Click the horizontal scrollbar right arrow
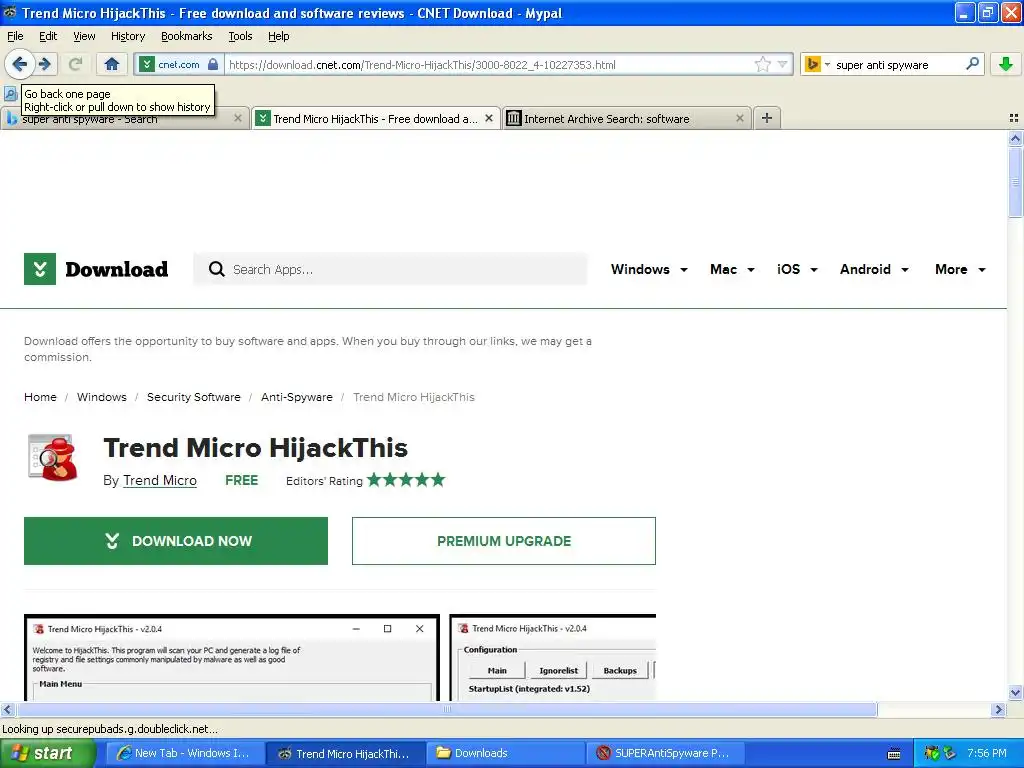The image size is (1024, 768). (998, 709)
